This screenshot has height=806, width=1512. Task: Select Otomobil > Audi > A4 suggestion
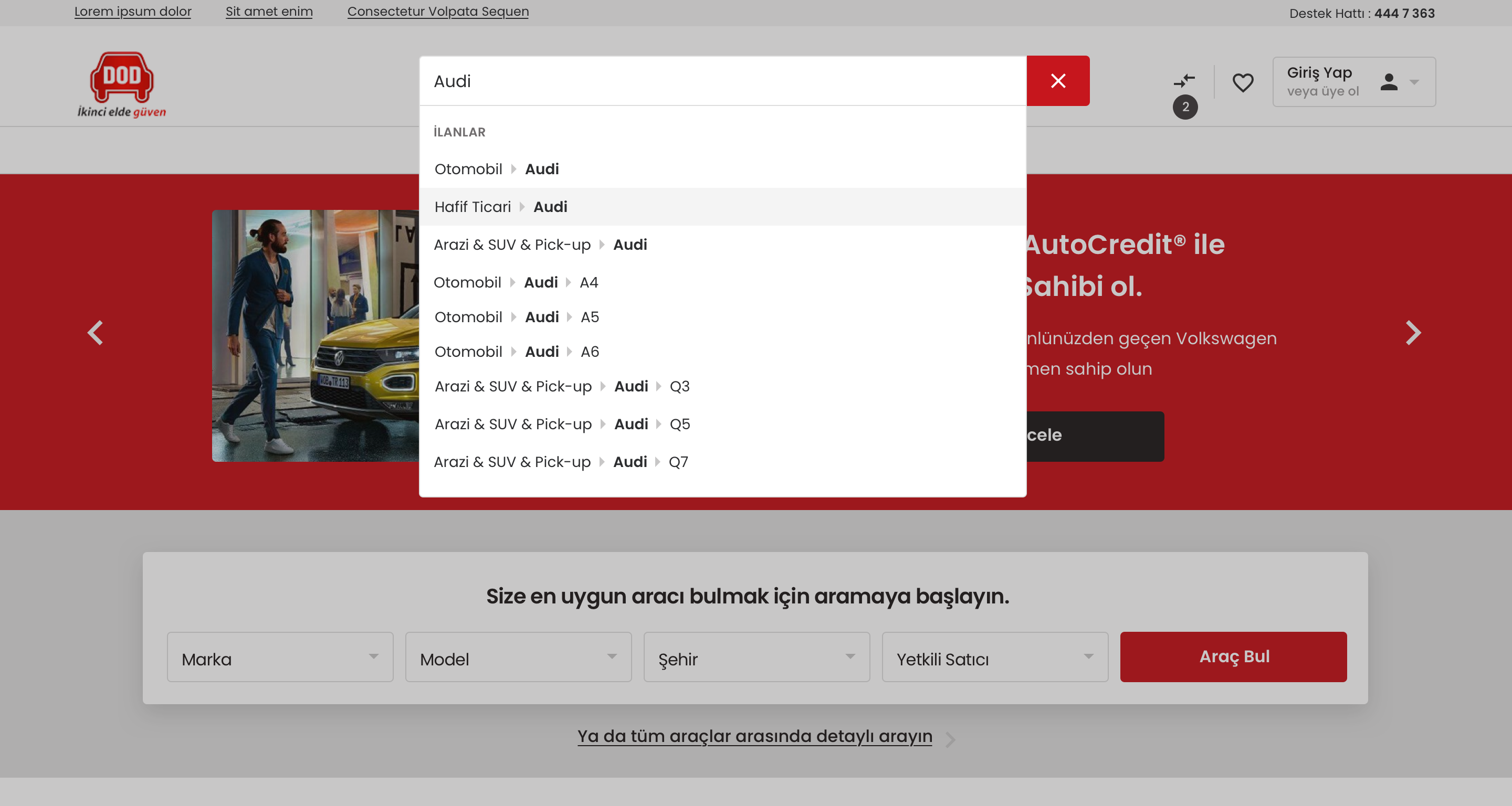[723, 282]
